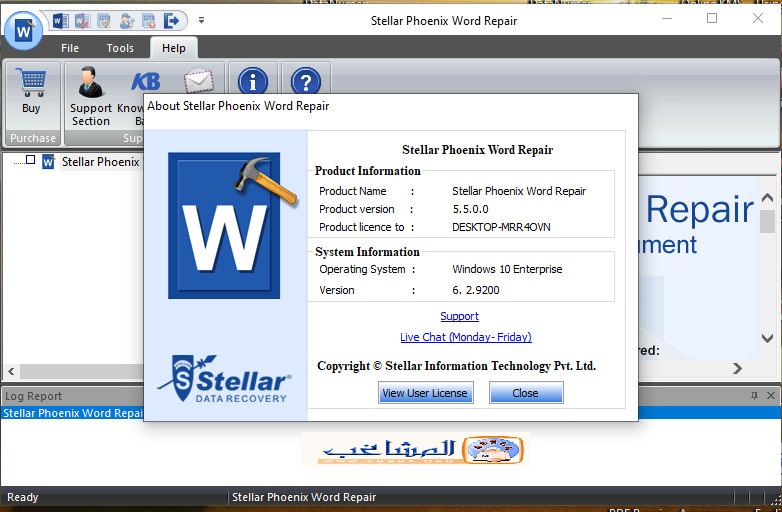
Task: Tick the checkbox next to Stellar Phoenix tree item
Action: tap(30, 160)
